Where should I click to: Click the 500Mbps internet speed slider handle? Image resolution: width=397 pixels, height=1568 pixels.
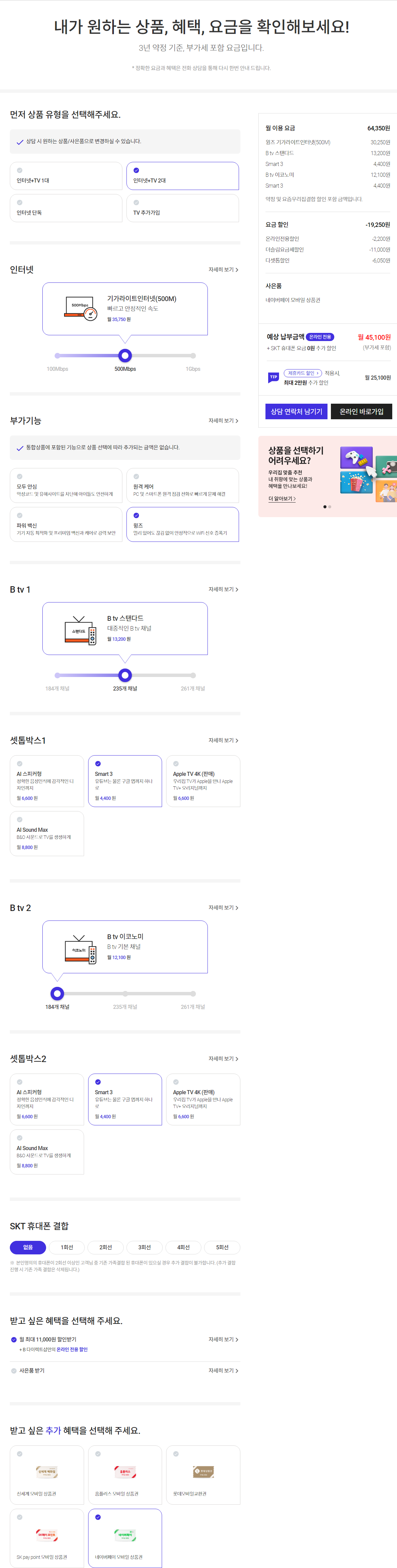[125, 356]
